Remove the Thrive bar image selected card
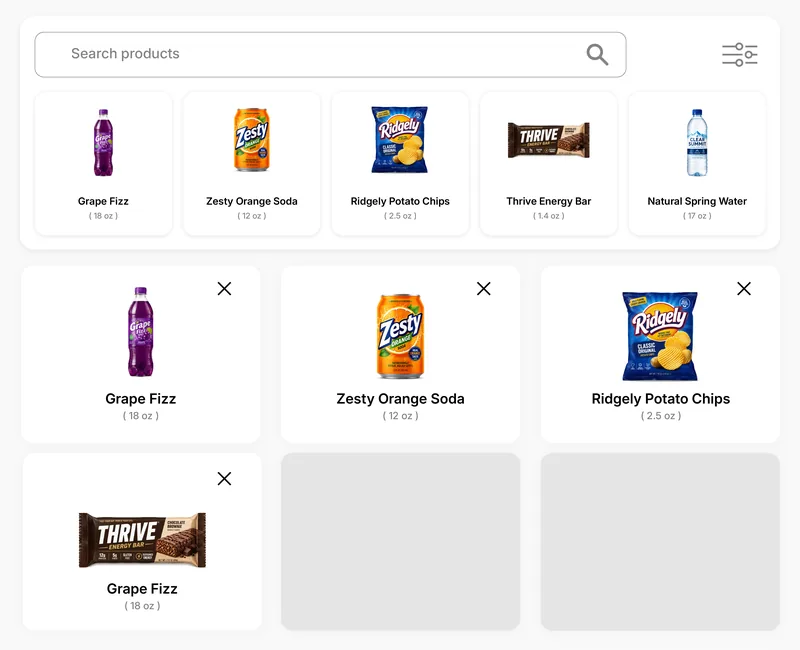Screen dimensions: 800x650 pos(224,479)
